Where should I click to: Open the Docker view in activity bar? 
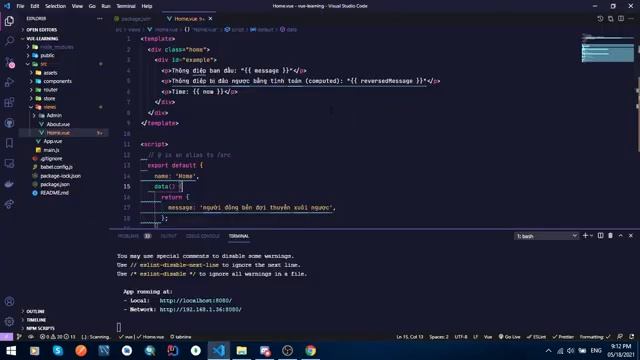tap(9, 184)
